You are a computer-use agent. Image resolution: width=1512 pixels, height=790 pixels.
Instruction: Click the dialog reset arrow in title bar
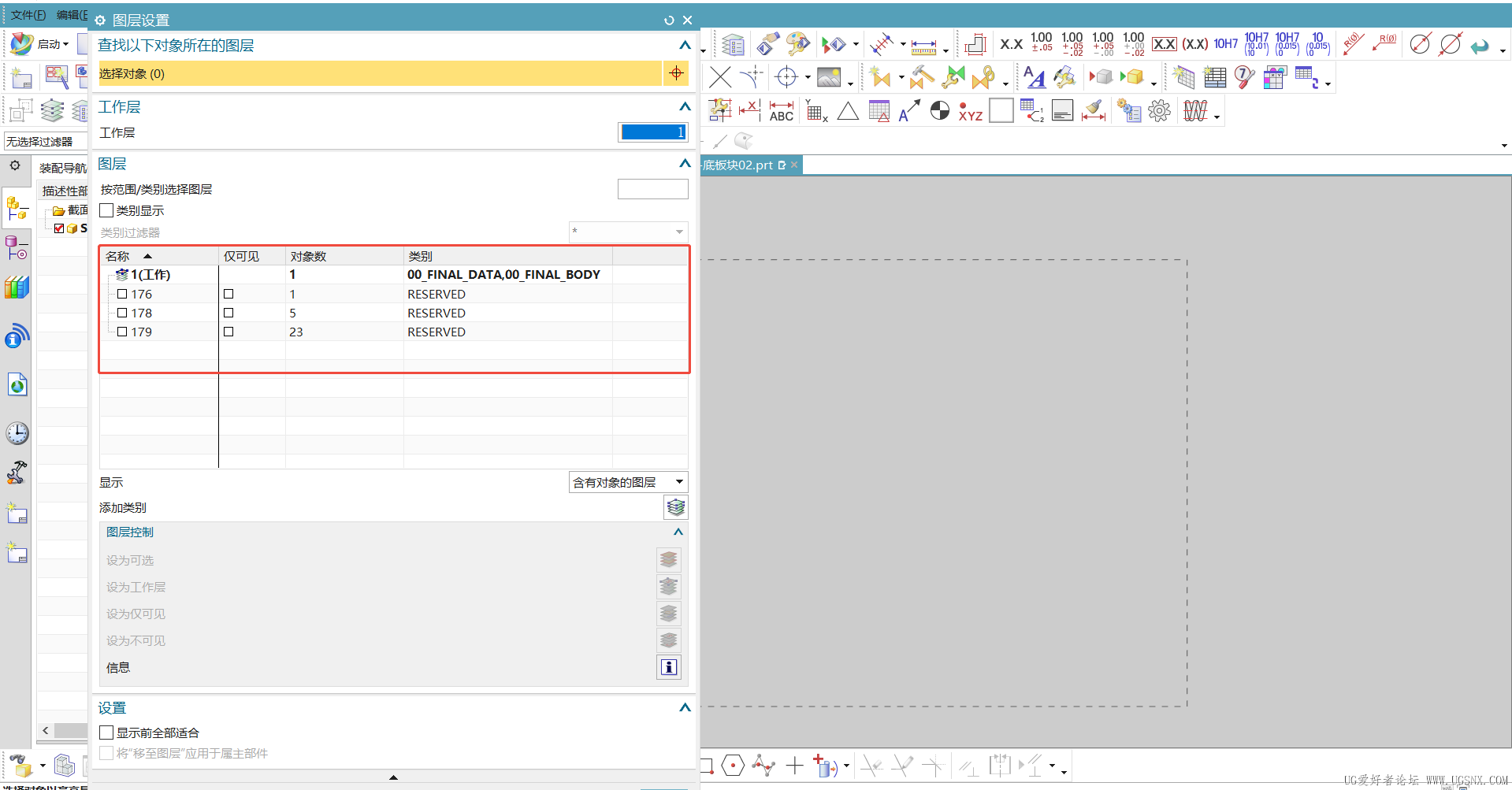tap(669, 20)
